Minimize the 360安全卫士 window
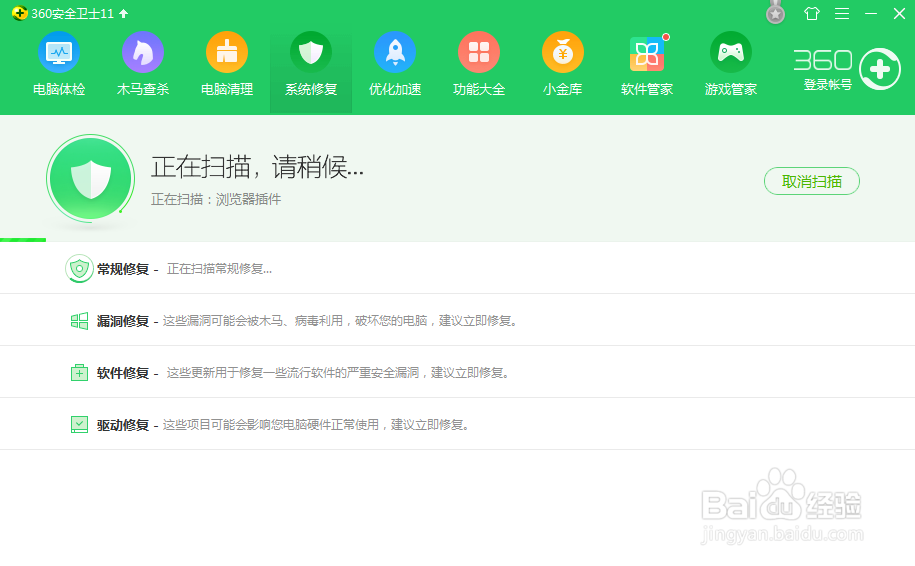This screenshot has height=566, width=915. [x=871, y=13]
